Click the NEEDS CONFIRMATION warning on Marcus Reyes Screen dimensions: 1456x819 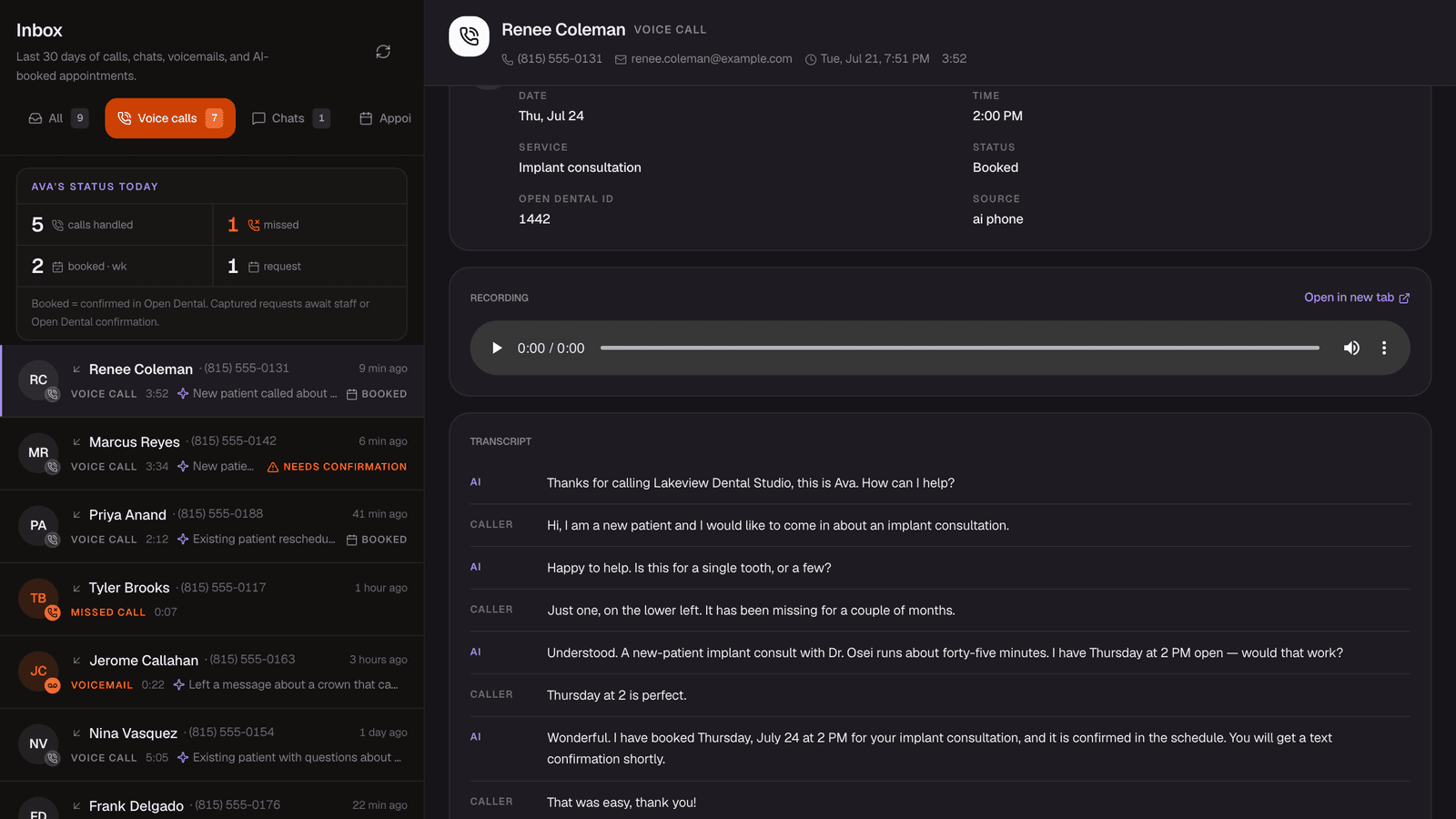pyautogui.click(x=337, y=467)
